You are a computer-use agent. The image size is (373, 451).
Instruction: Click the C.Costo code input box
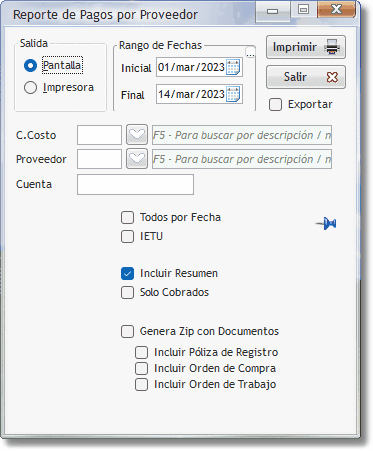pos(99,135)
